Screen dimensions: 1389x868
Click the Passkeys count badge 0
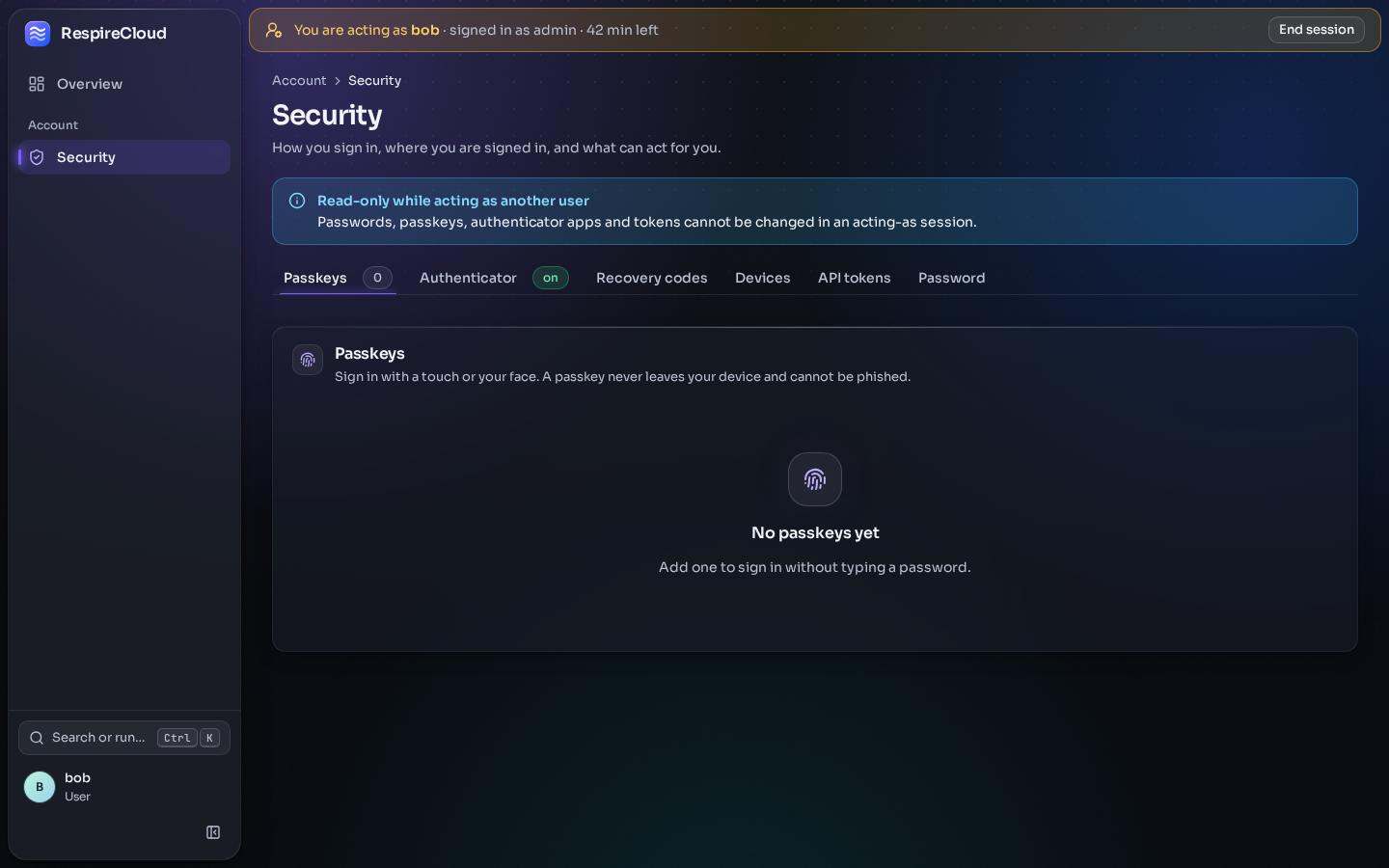coord(377,278)
